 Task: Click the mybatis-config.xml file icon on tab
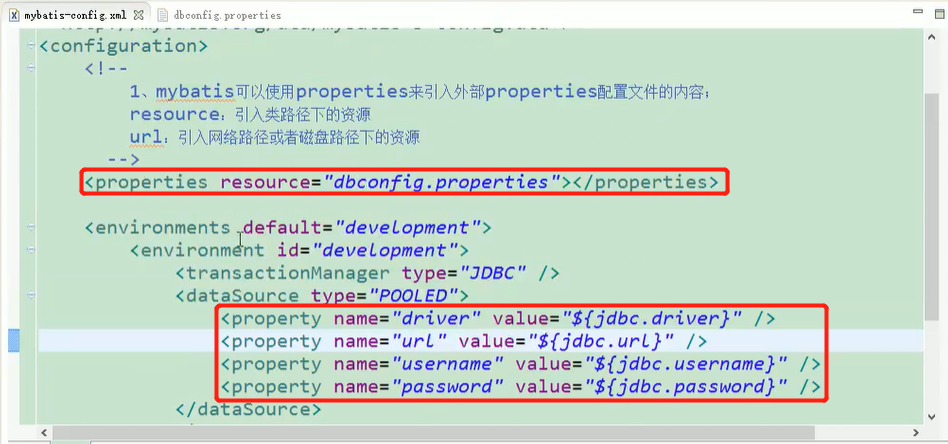tap(15, 15)
